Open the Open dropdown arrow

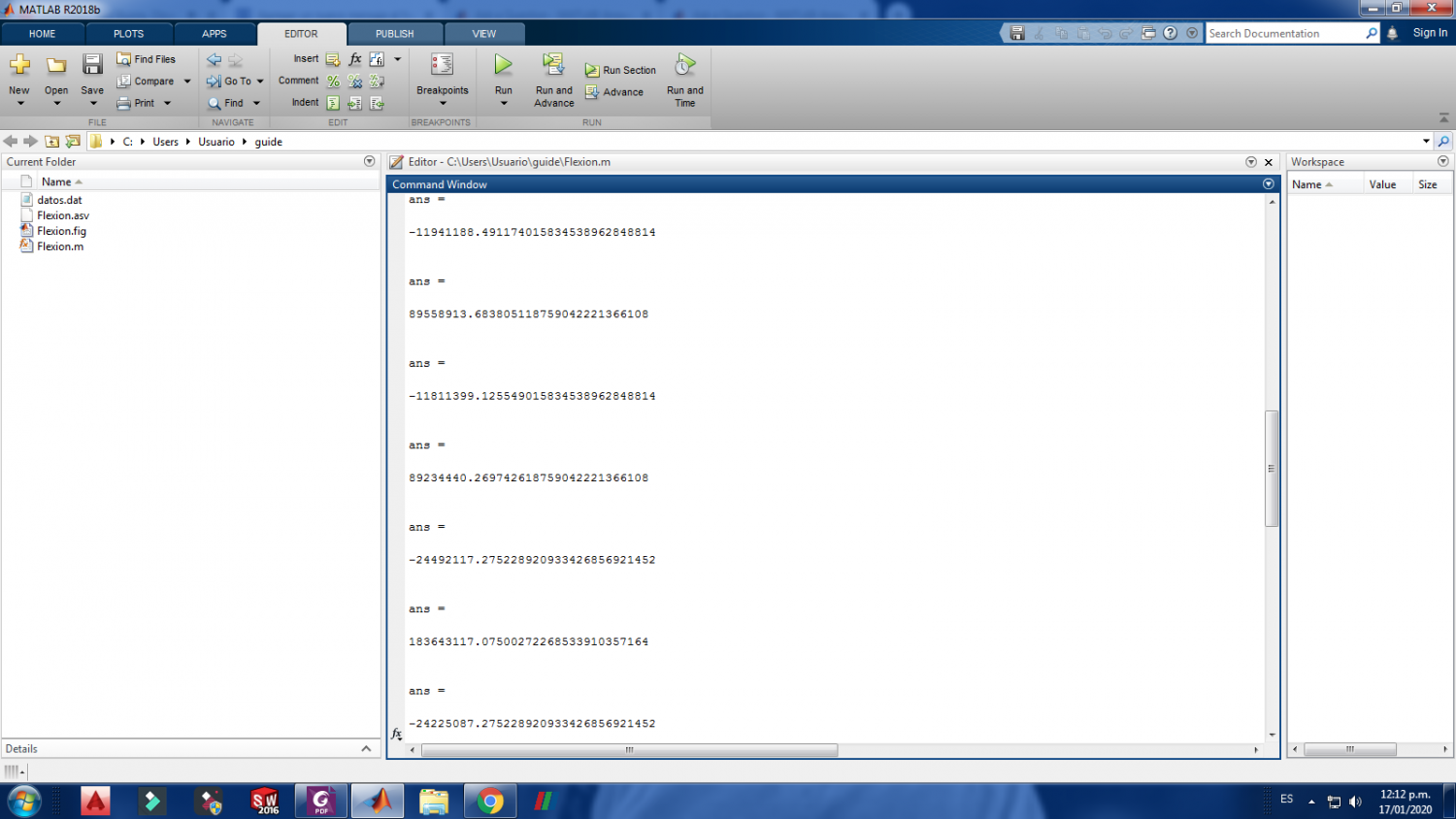click(56, 104)
